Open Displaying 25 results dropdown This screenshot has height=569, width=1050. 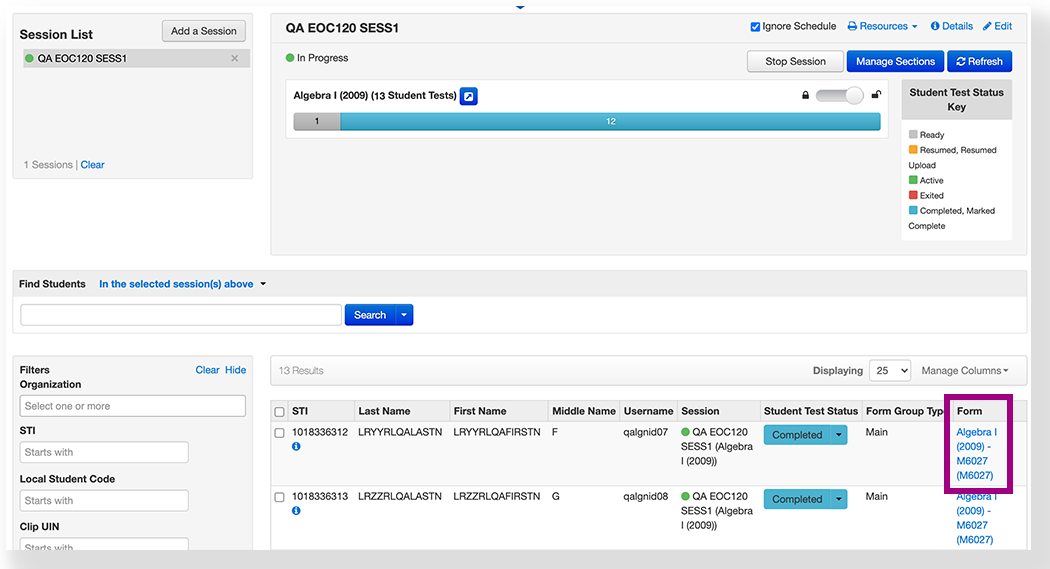(889, 371)
